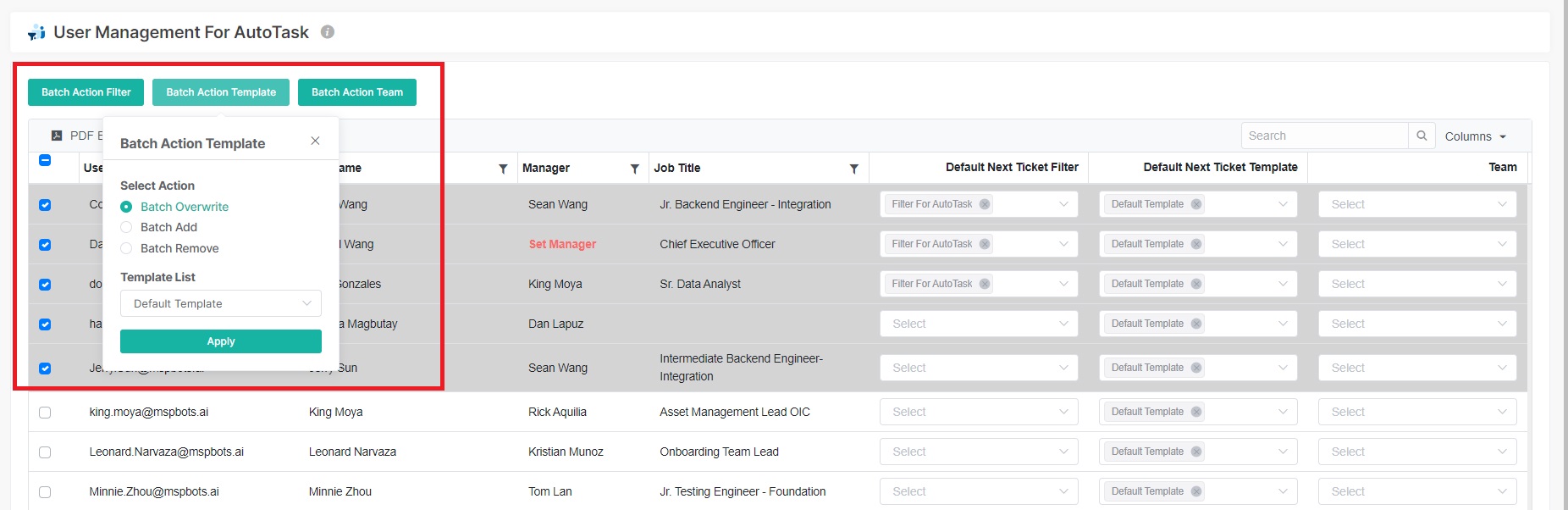
Task: Select the Batch Remove radio option
Action: click(126, 248)
